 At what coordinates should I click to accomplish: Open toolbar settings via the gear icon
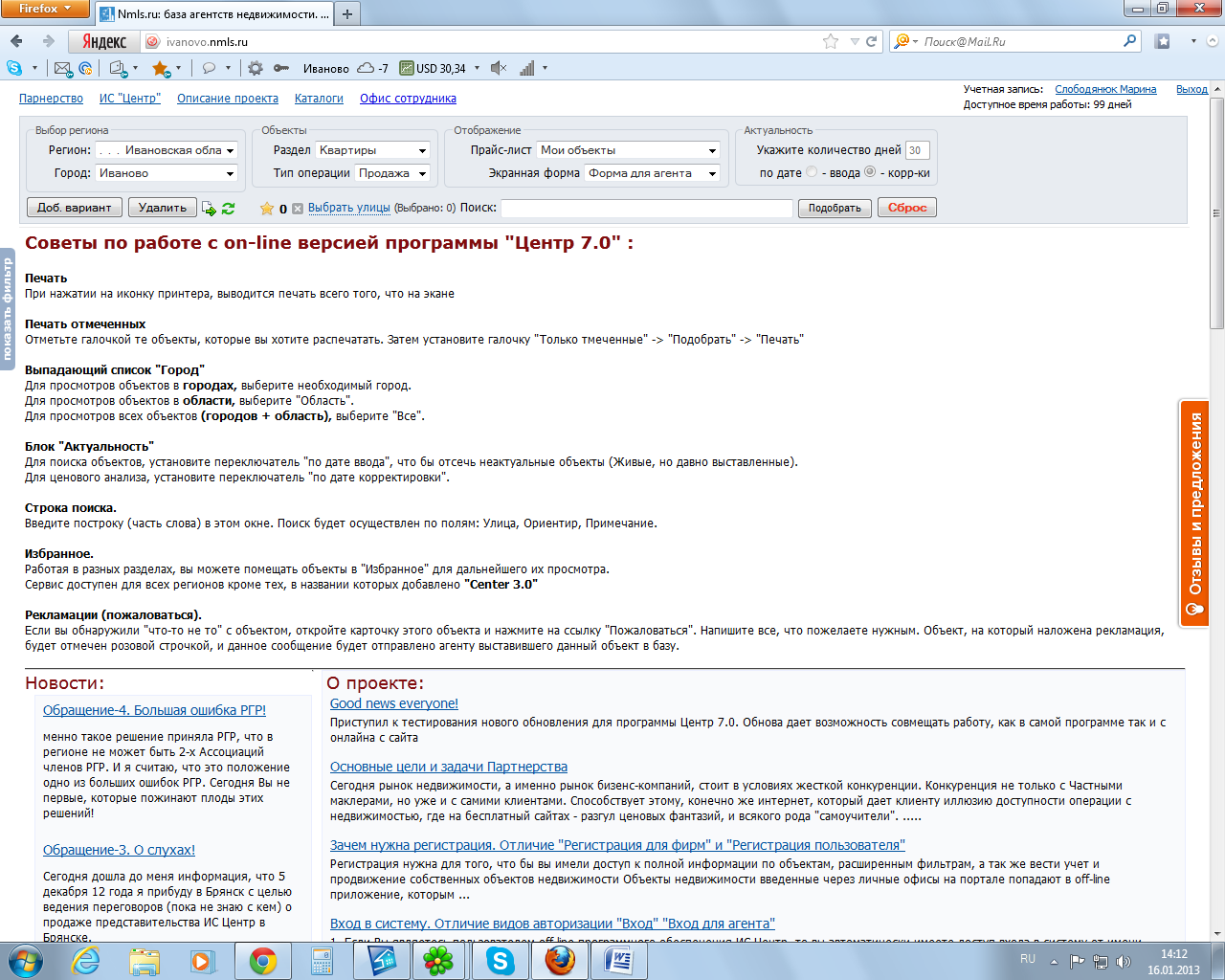coord(256,68)
